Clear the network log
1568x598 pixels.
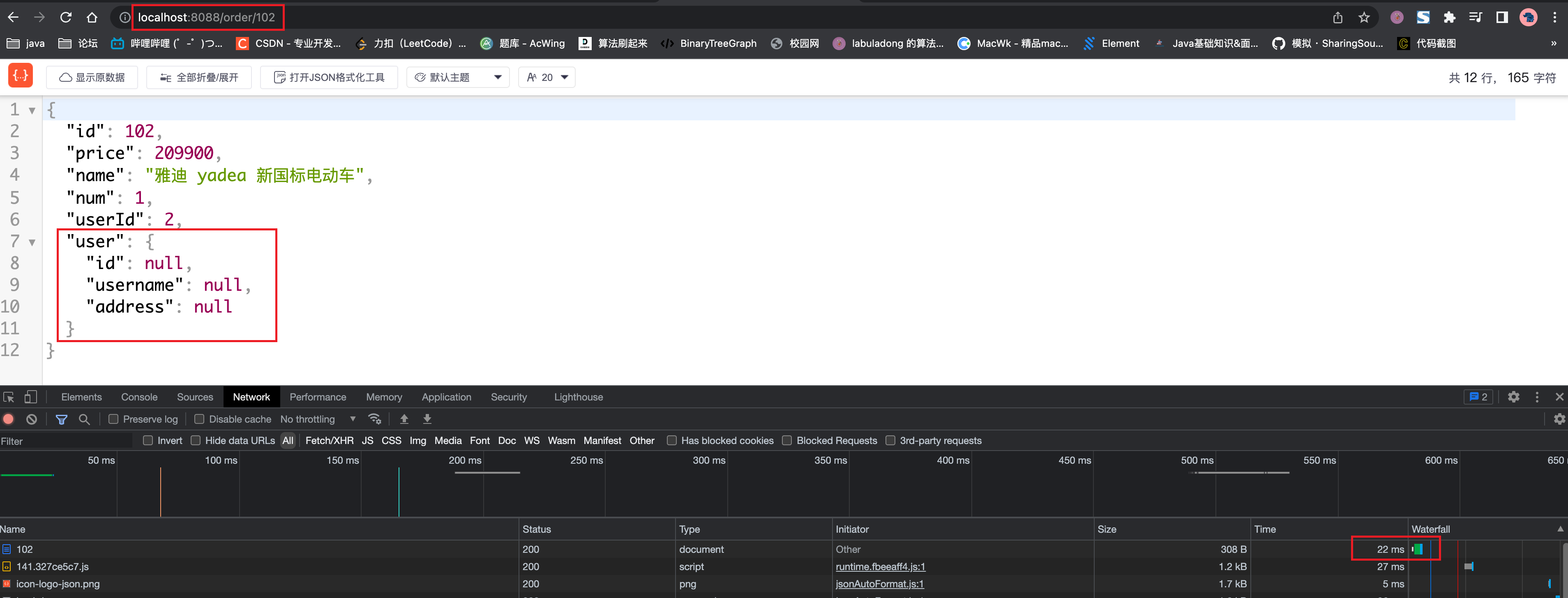(32, 419)
